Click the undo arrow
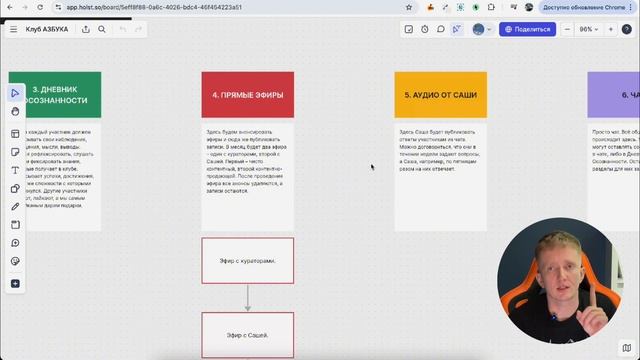Image resolution: width=640 pixels, height=360 pixels. click(123, 29)
